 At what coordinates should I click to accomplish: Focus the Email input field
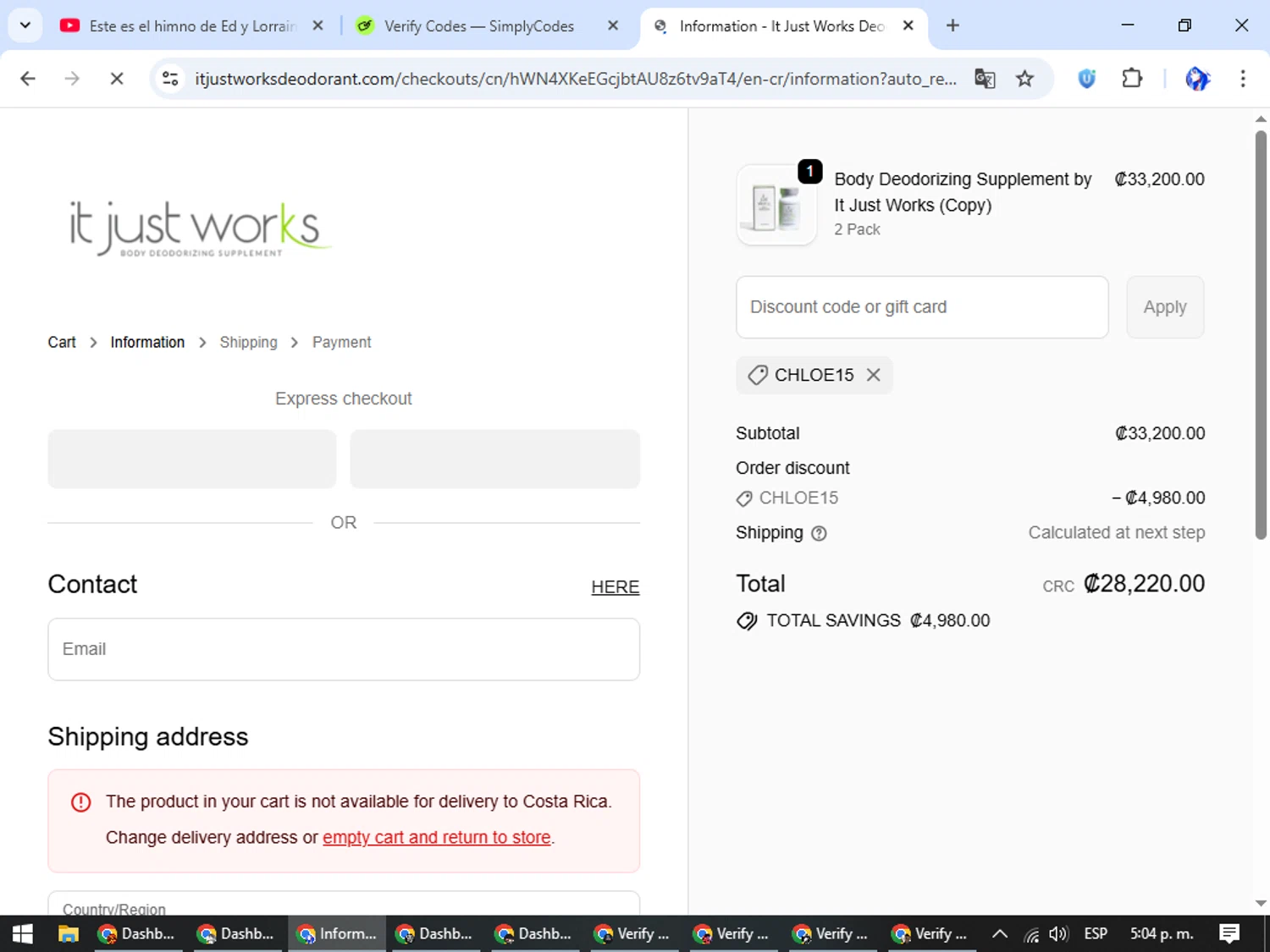tap(344, 649)
